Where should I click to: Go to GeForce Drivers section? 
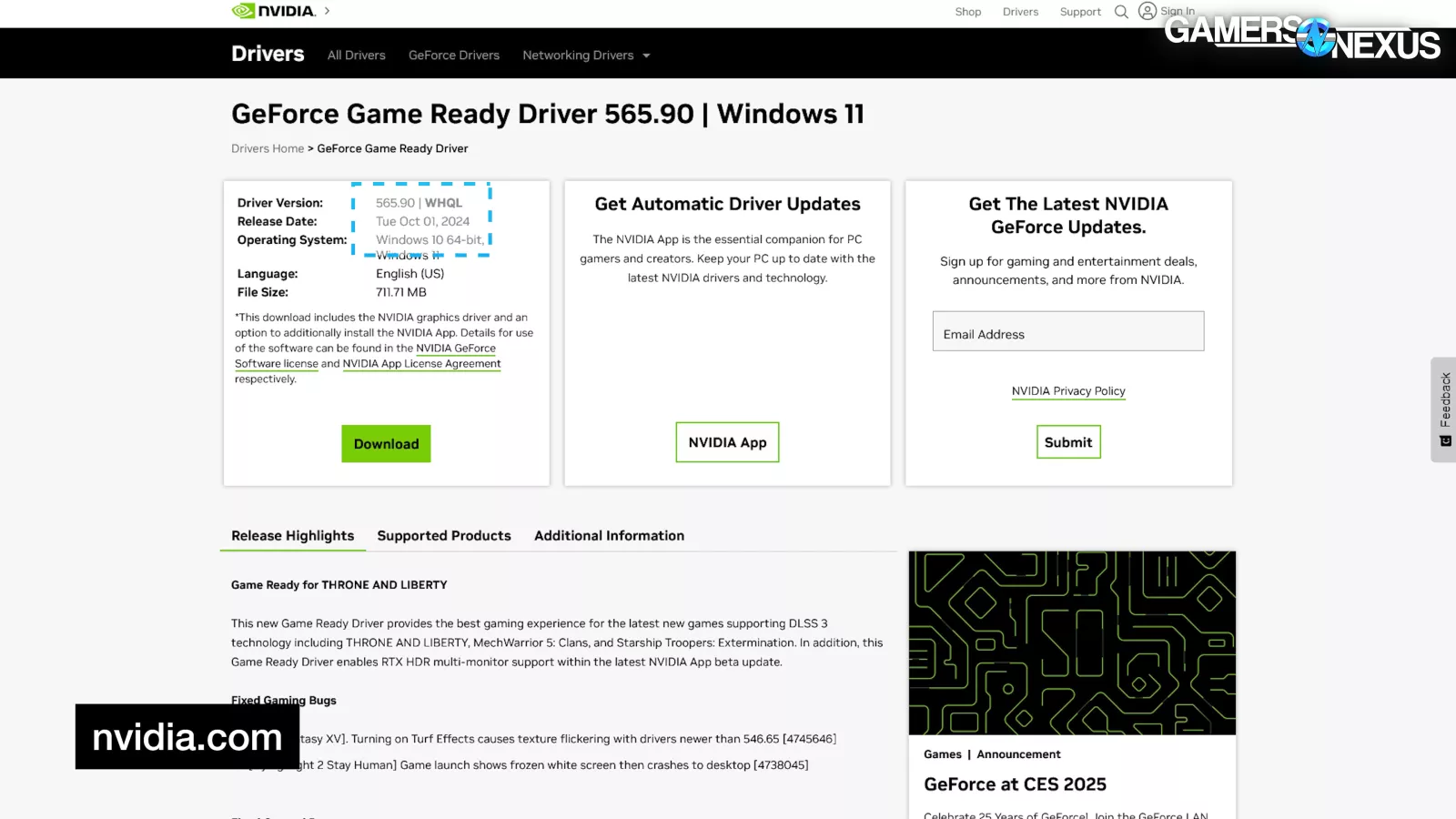coord(453,56)
